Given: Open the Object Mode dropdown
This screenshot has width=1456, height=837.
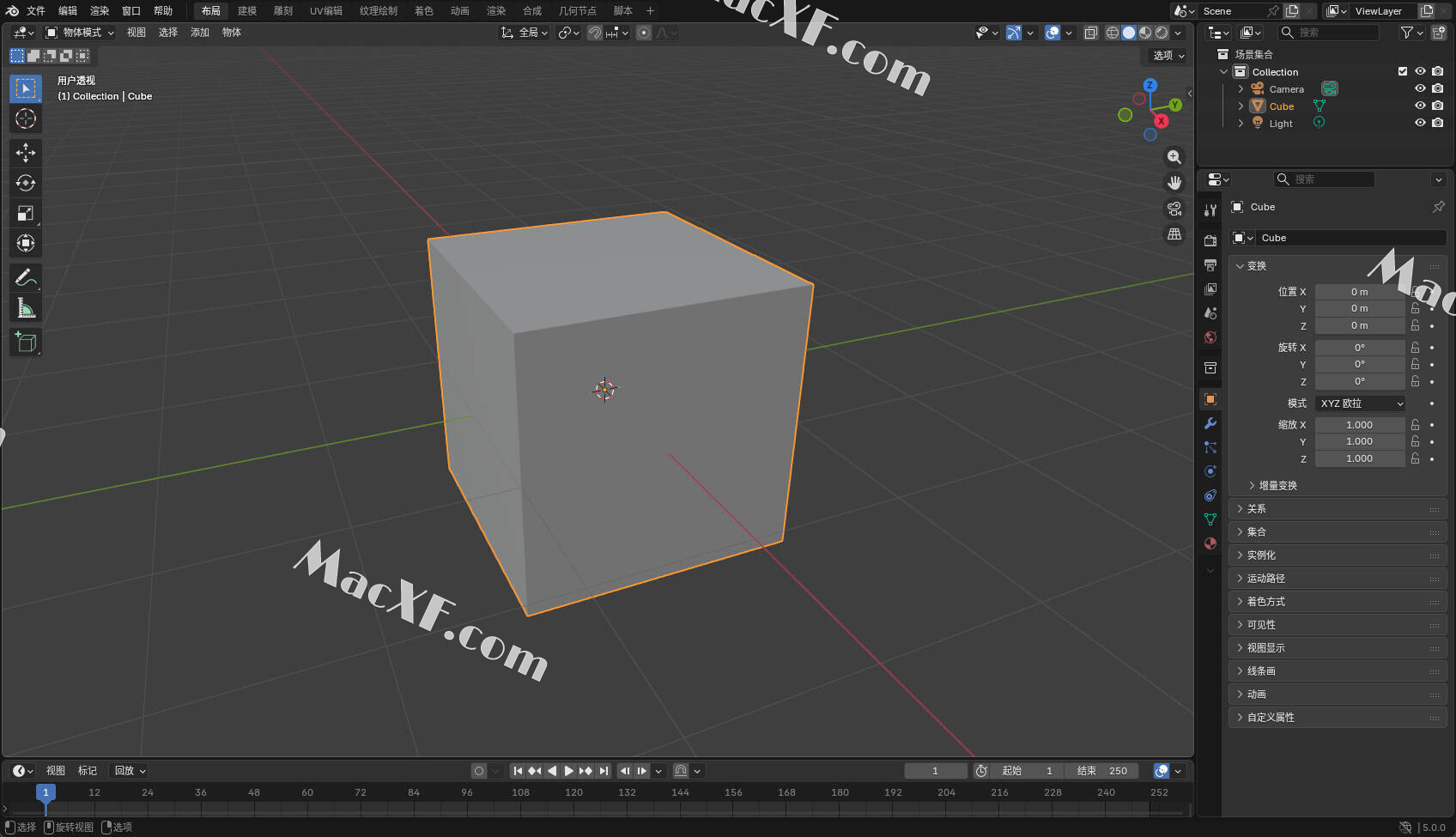Looking at the screenshot, I should pos(81,33).
